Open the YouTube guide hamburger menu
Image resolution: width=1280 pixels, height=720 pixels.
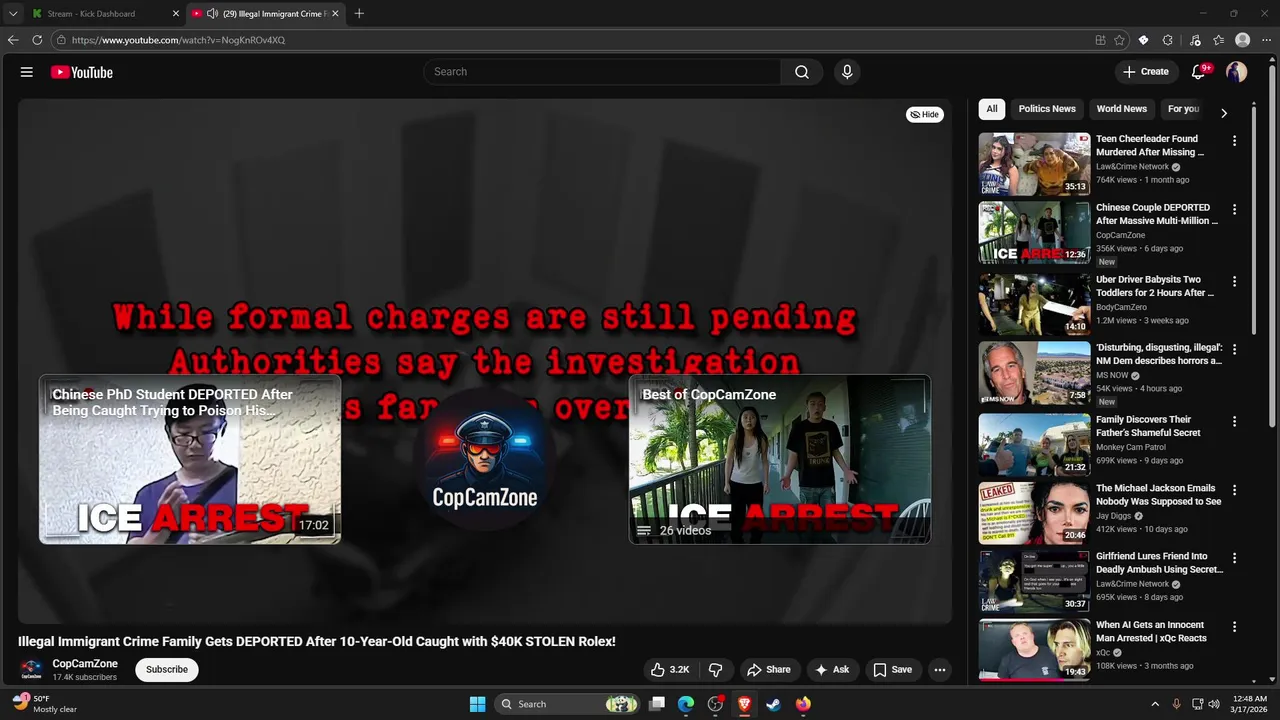[x=27, y=72]
